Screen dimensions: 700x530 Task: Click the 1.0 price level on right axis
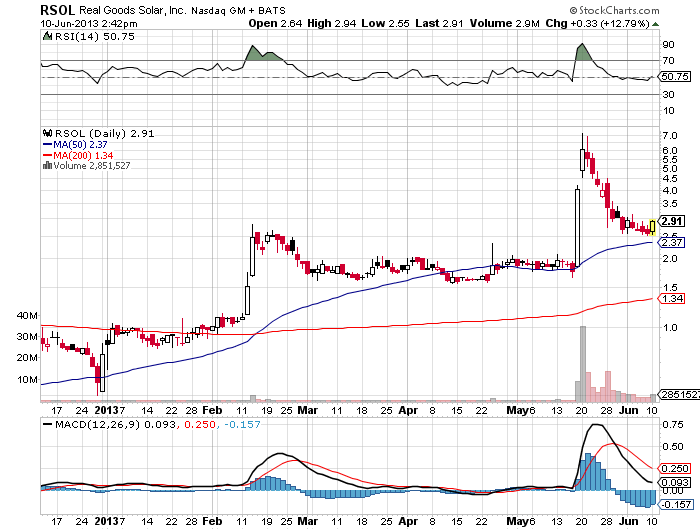670,327
